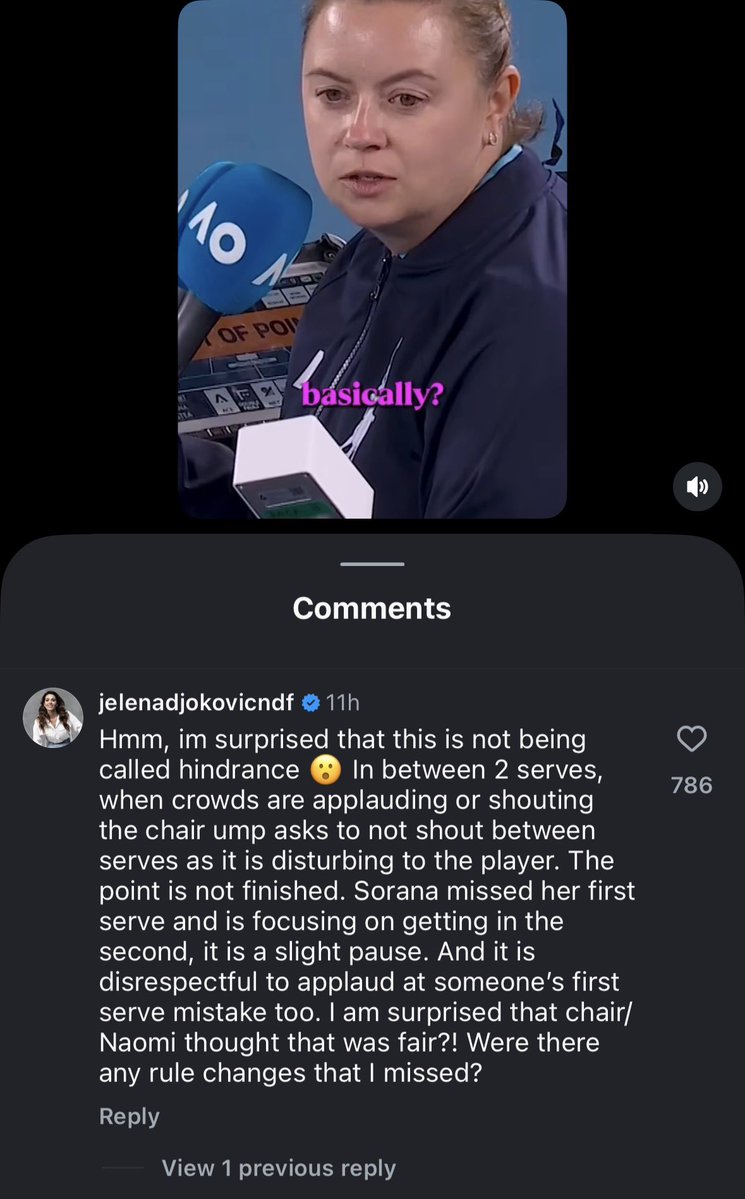The width and height of the screenshot is (745, 1199).
Task: Expand View 1 previous reply
Action: pos(278,1168)
